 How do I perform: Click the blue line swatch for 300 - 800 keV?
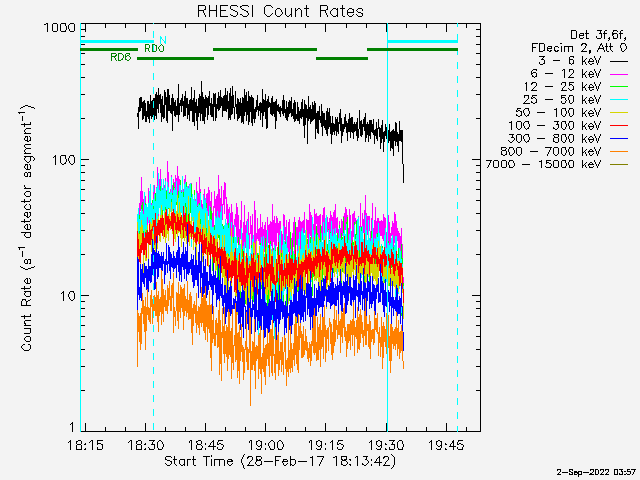[619, 139]
